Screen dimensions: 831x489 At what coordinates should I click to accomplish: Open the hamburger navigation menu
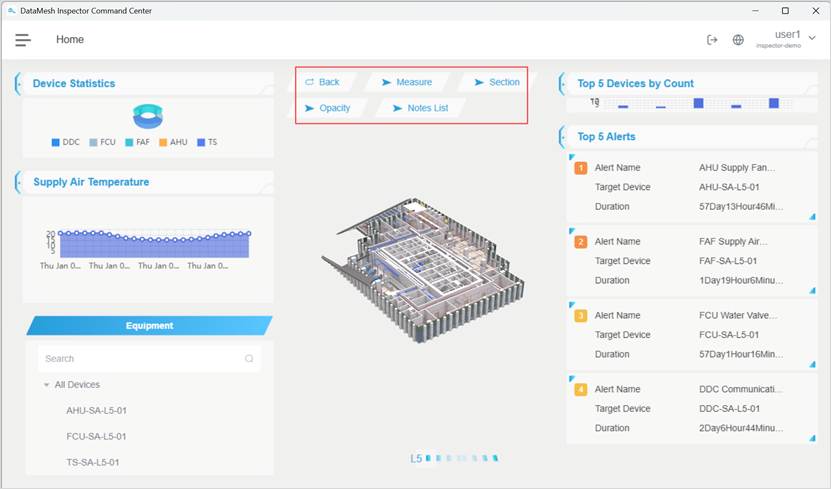coord(23,40)
